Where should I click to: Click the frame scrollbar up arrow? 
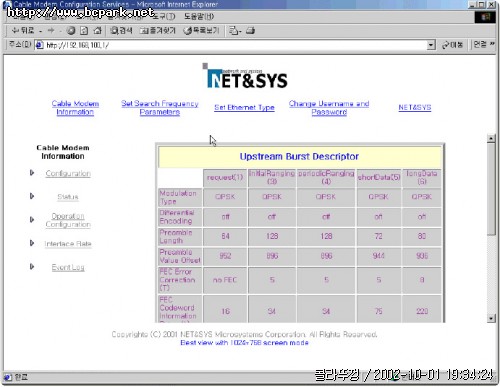491,138
